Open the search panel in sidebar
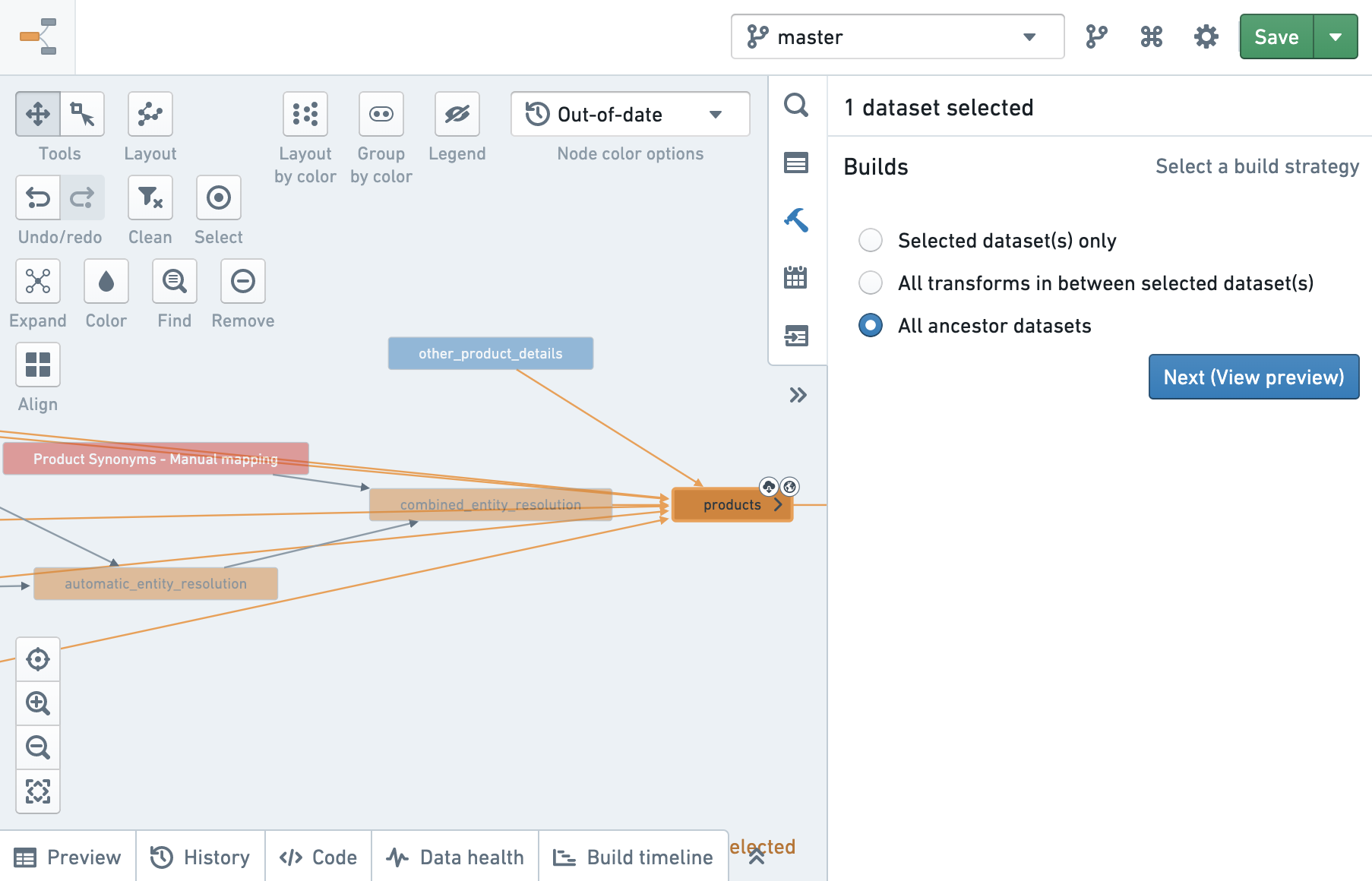Image resolution: width=1372 pixels, height=881 pixels. coord(796,105)
